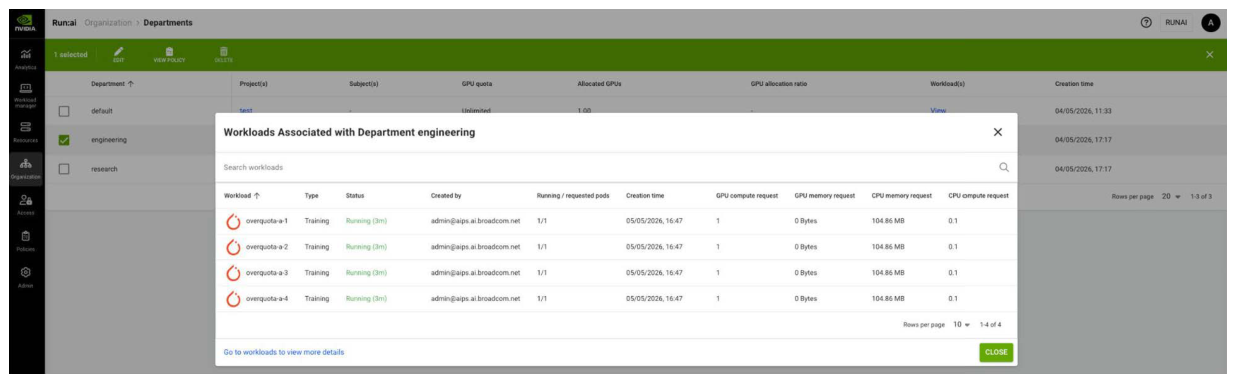1236x383 pixels.
Task: Uncheck the engineering department checkbox
Action: point(64,140)
